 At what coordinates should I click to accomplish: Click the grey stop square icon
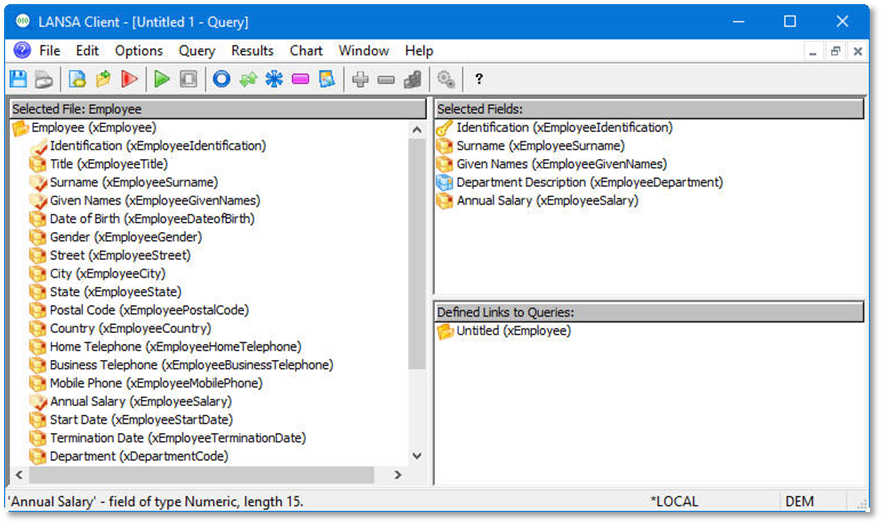coord(188,79)
